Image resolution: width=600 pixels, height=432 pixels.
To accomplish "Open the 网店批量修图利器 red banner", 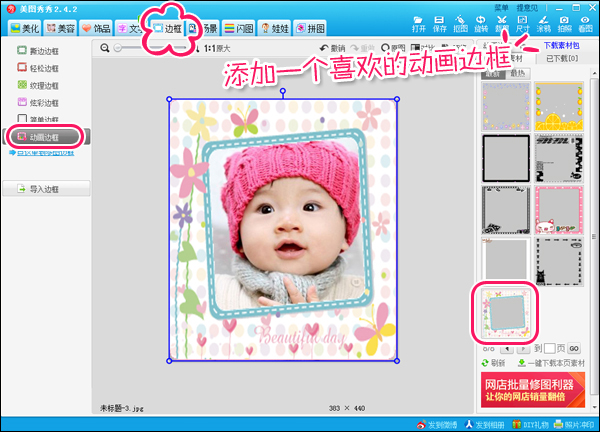I will click(533, 390).
